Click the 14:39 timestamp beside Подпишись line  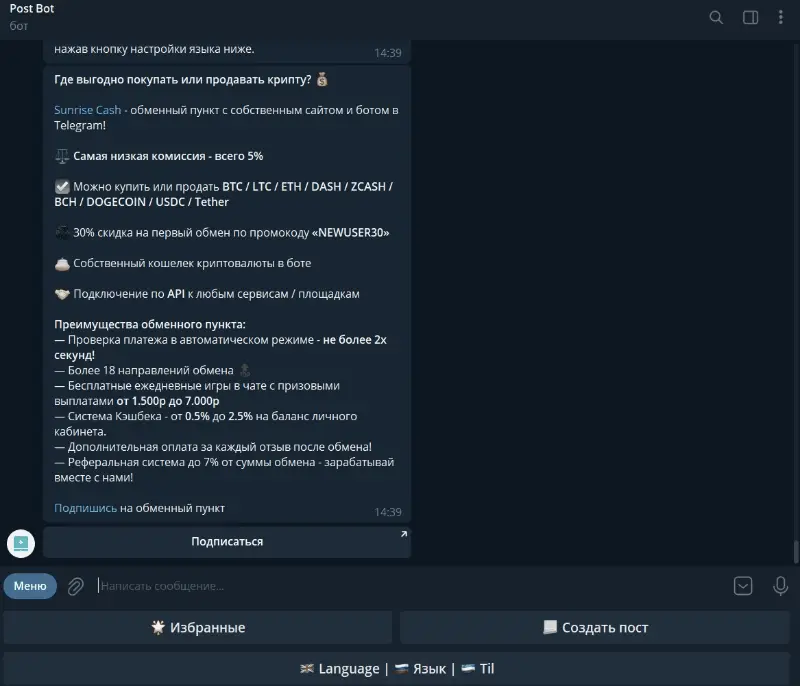[x=388, y=512]
